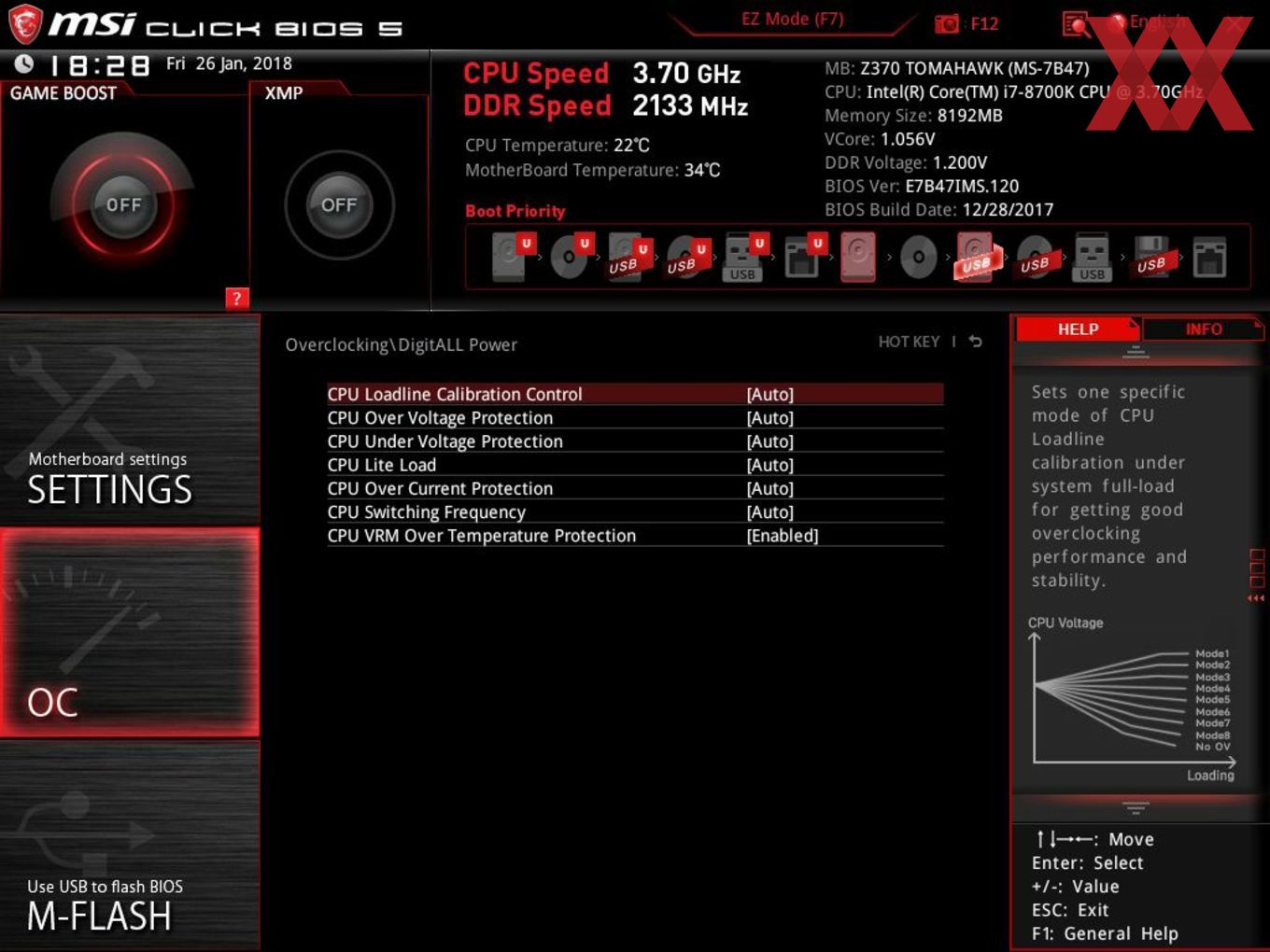1270x952 pixels.
Task: Click the MB: Z370 TOMAHAWK (MS-7B47) text
Action: 957,68
